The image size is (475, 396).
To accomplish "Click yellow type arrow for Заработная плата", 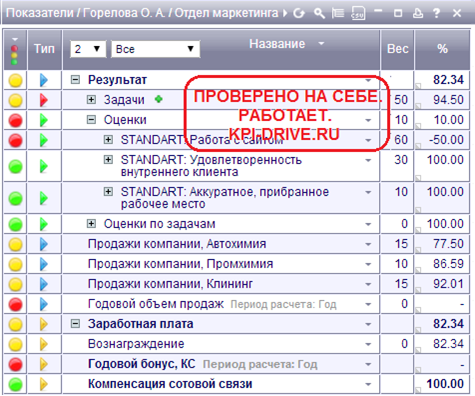I will [43, 324].
